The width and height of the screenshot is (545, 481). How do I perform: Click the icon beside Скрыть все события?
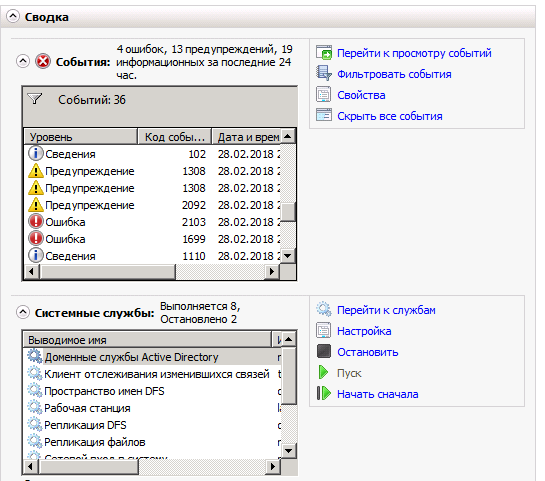coord(324,115)
